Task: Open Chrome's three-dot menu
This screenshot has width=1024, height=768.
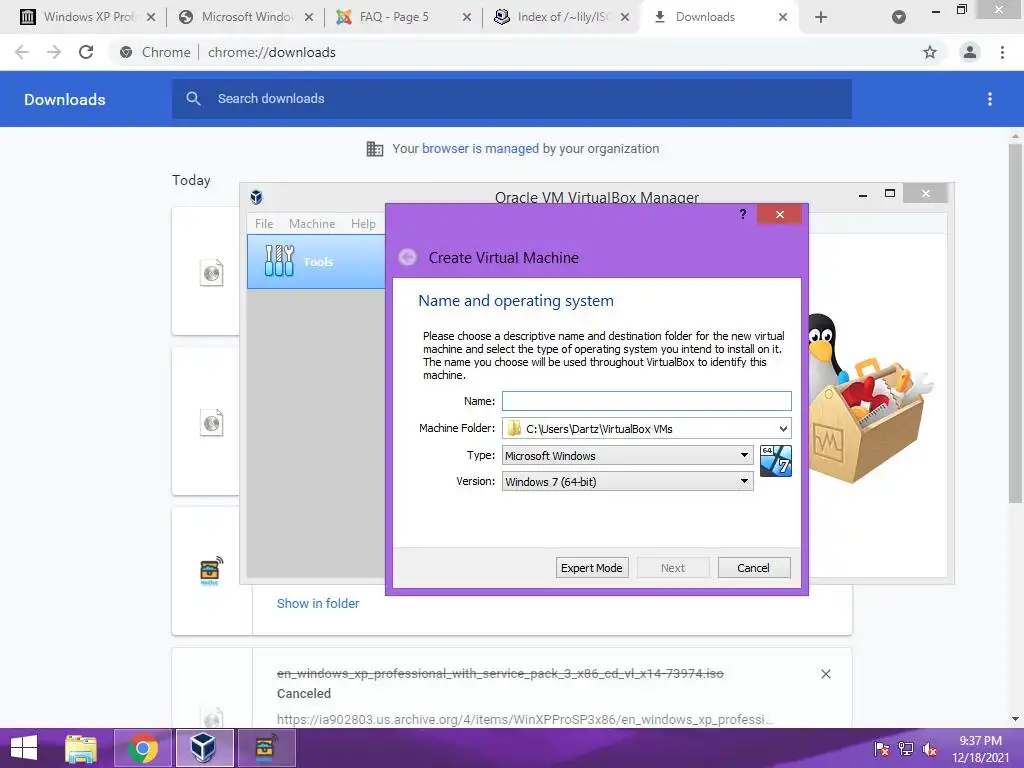Action: pos(1002,52)
